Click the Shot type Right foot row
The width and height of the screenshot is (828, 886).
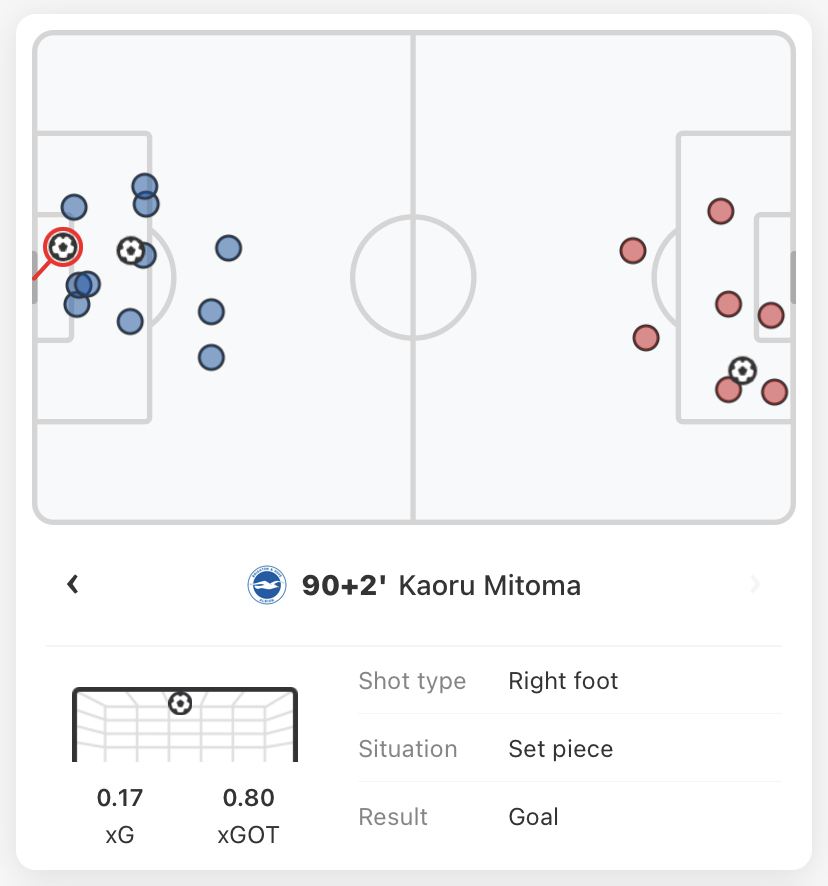click(x=570, y=681)
